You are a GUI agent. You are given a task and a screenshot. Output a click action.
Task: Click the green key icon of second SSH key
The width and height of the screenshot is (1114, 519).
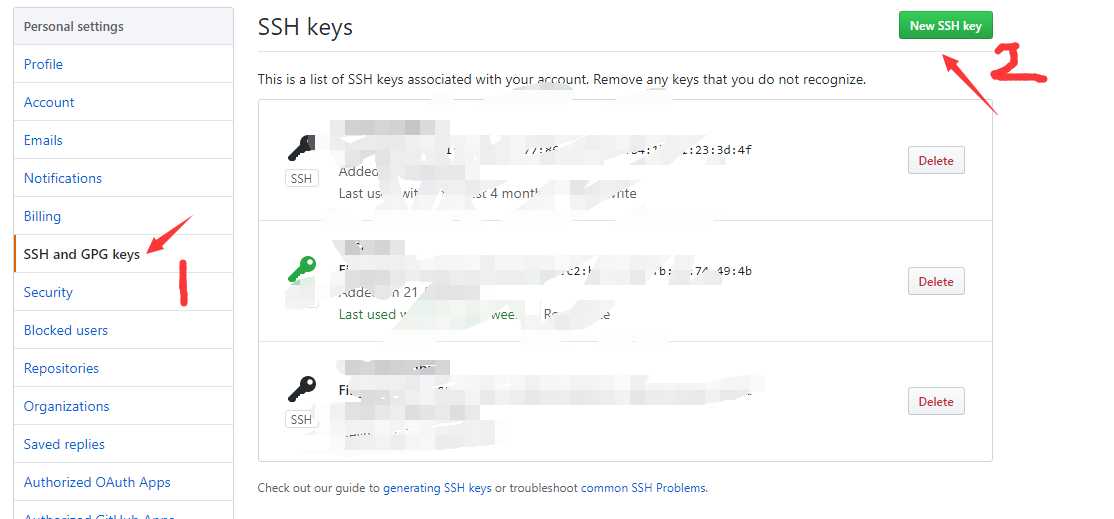301,269
